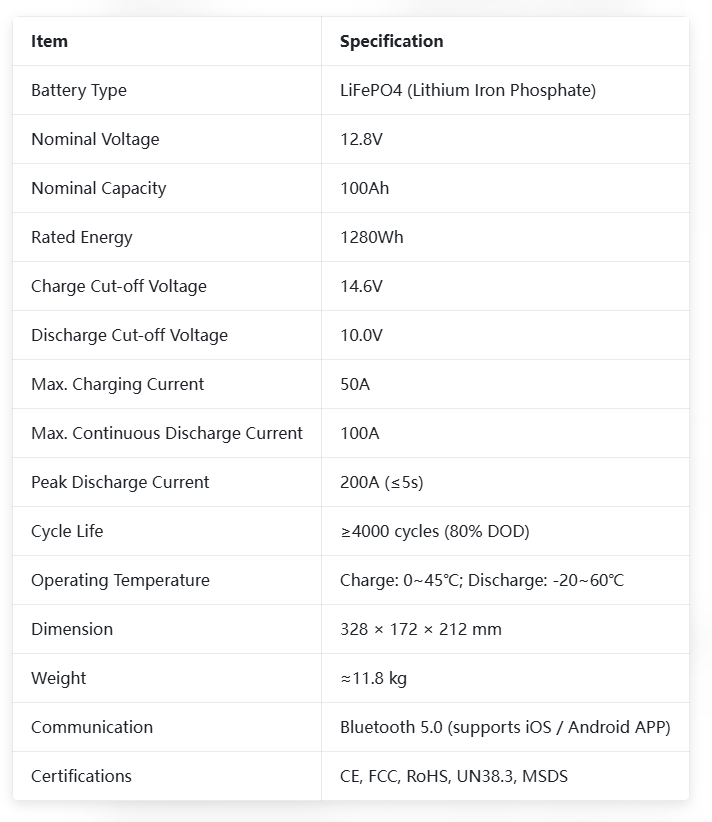The image size is (712, 822).
Task: Click the 328 × 172 × 212 mm dimension
Action: click(420, 629)
